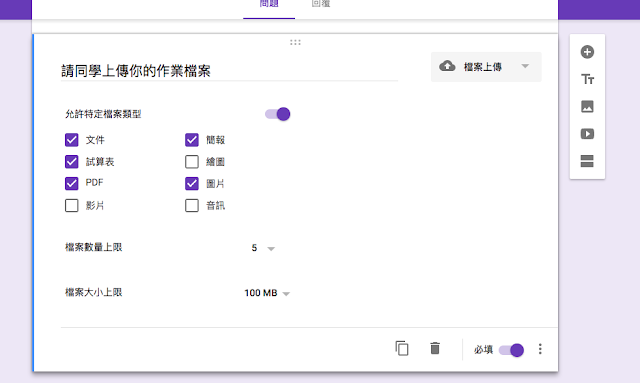Image resolution: width=640 pixels, height=383 pixels.
Task: Check the 音訊 file type
Action: click(192, 205)
